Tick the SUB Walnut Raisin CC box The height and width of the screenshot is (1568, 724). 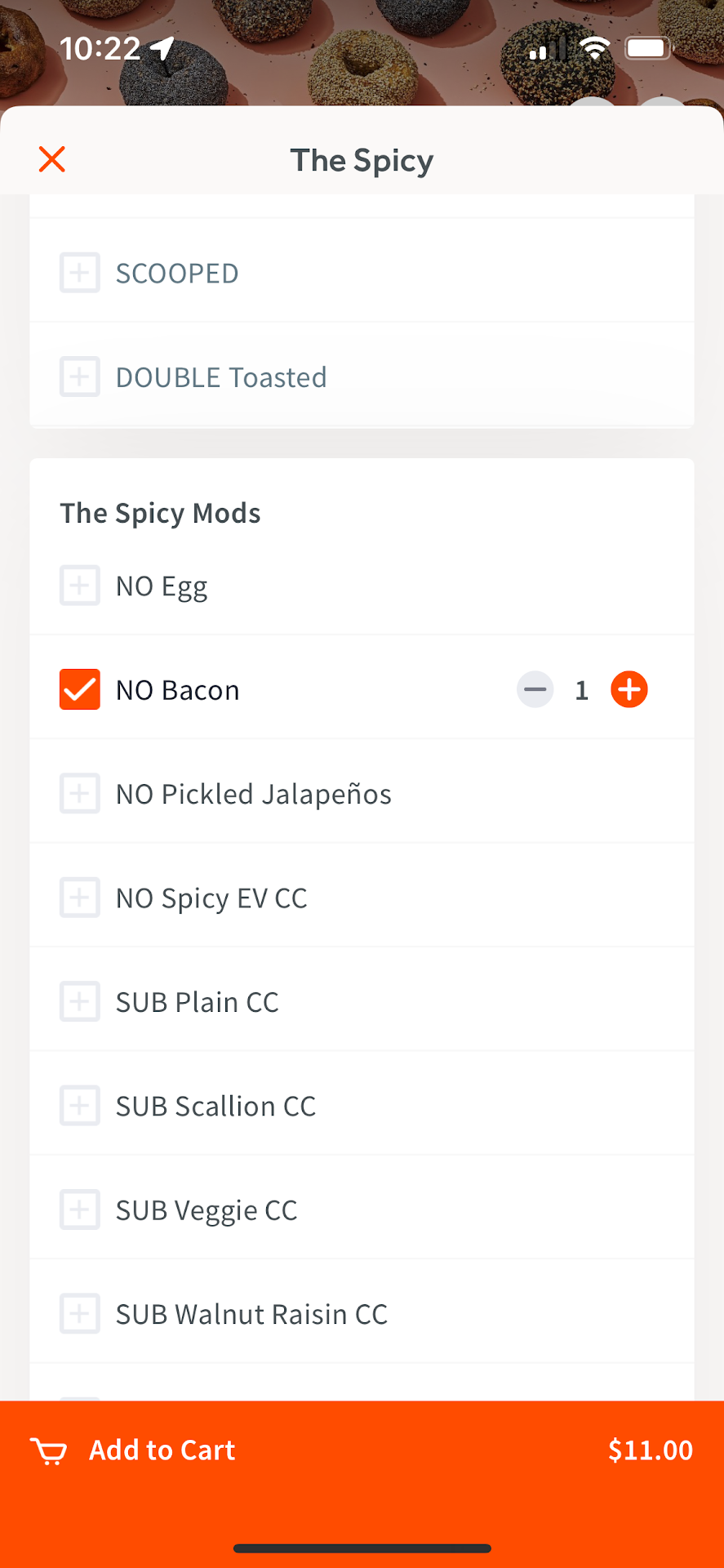(x=80, y=1313)
